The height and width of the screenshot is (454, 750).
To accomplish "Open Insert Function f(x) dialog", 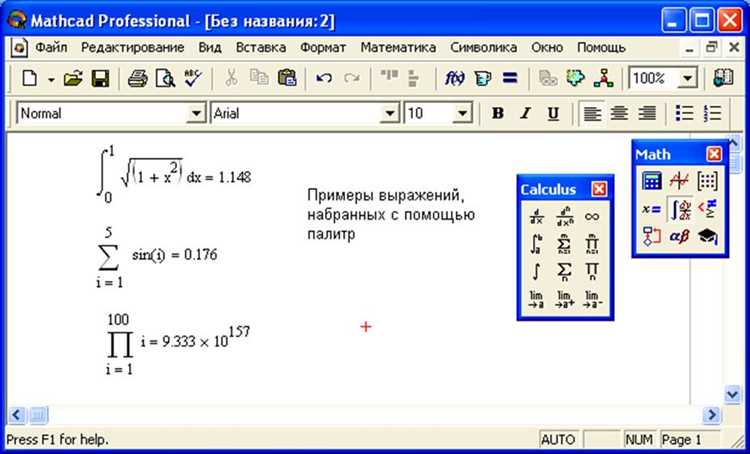I will pos(454,78).
